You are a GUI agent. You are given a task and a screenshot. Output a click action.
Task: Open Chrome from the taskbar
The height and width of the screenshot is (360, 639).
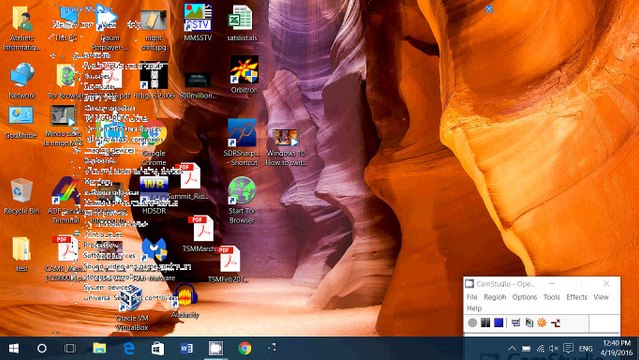[x=245, y=348]
